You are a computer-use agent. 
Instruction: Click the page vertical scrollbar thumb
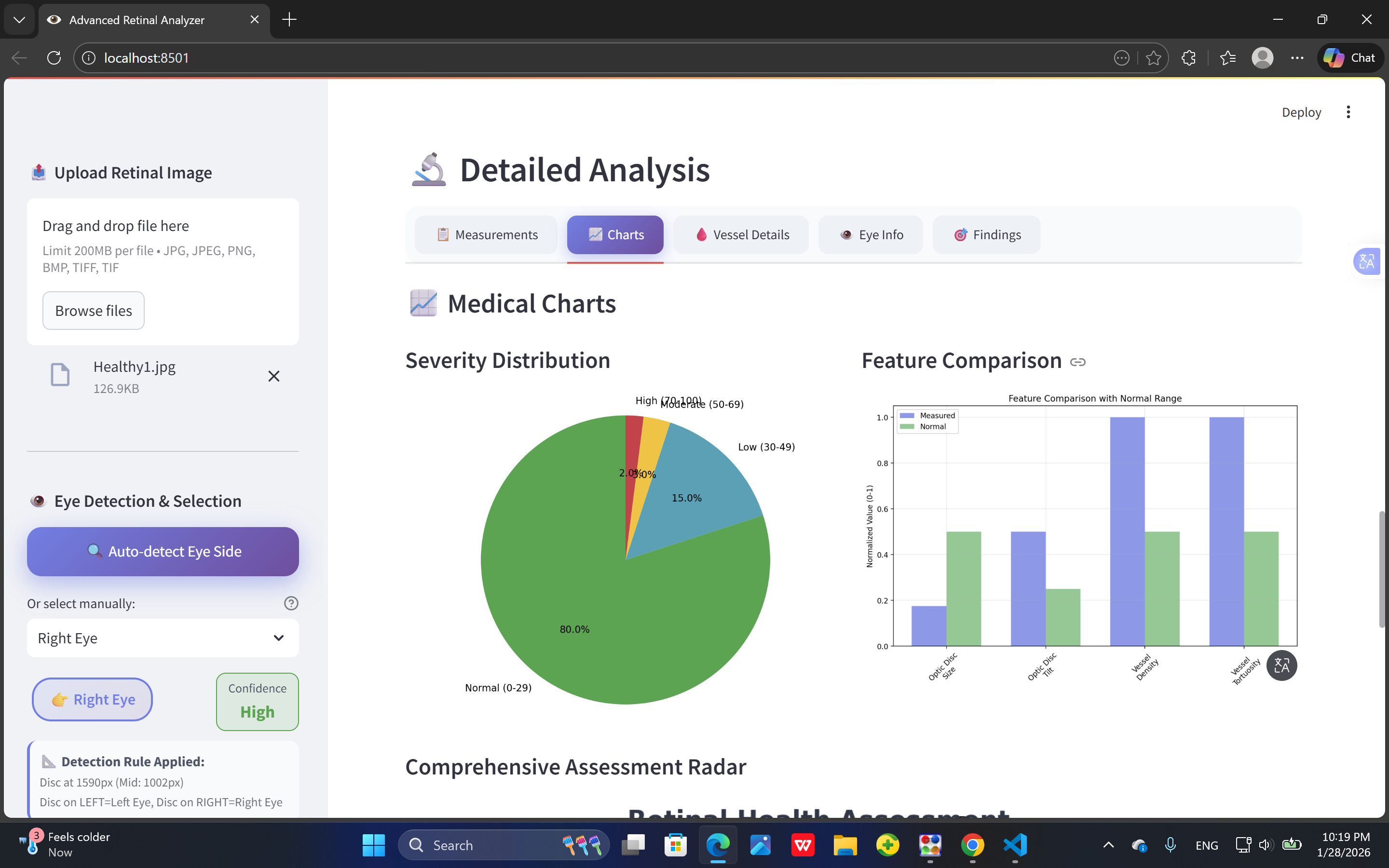coord(1382,569)
